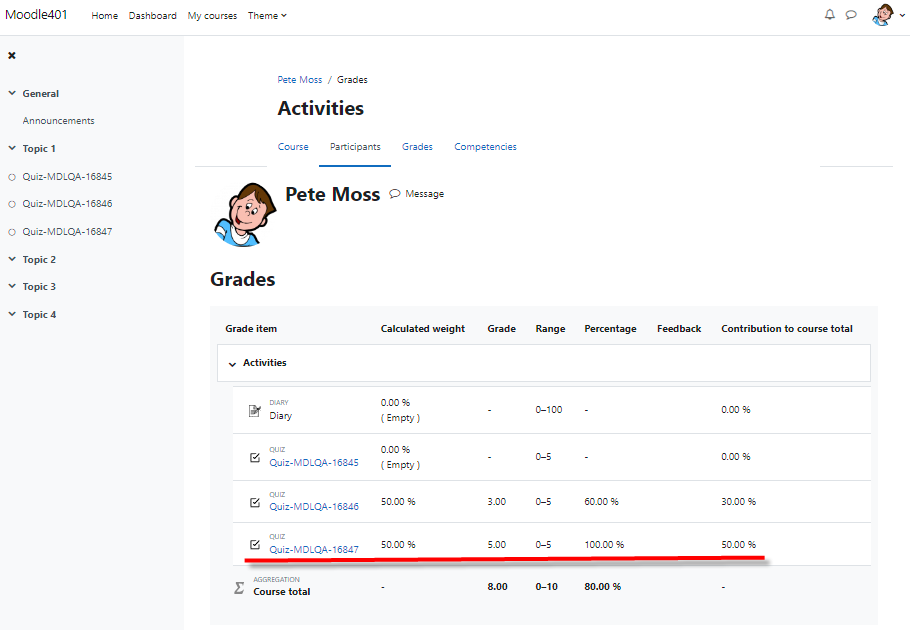The width and height of the screenshot is (910, 630).
Task: Switch to the Participants tab
Action: (355, 147)
